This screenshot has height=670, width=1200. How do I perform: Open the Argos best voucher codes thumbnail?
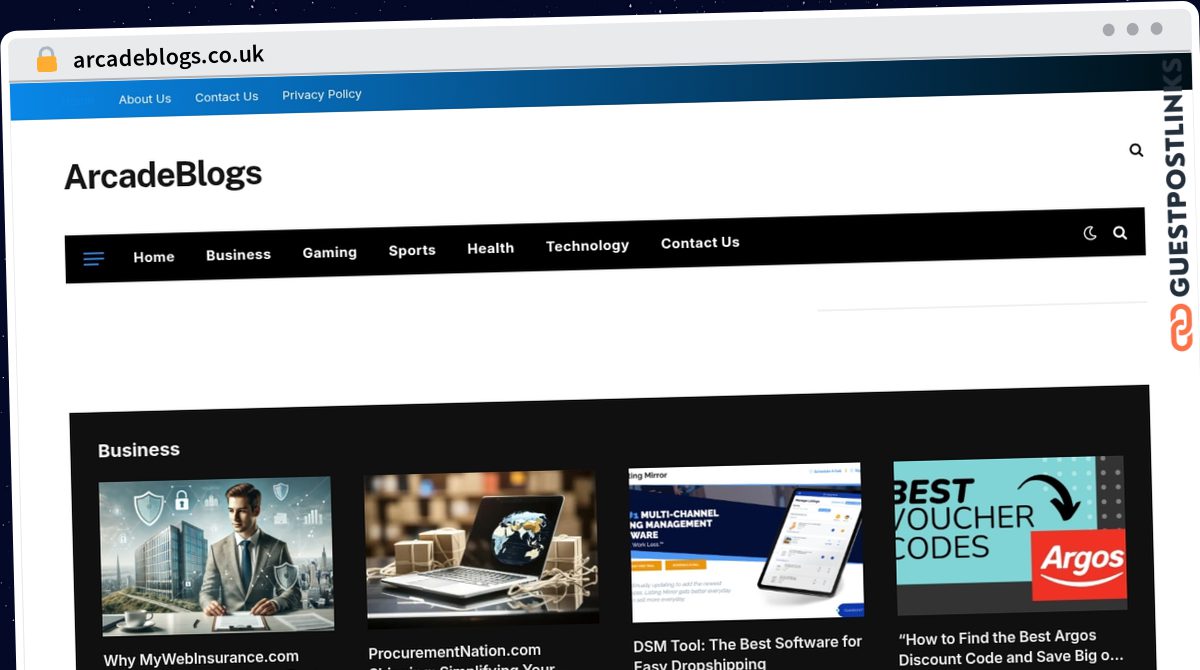pyautogui.click(x=1011, y=535)
